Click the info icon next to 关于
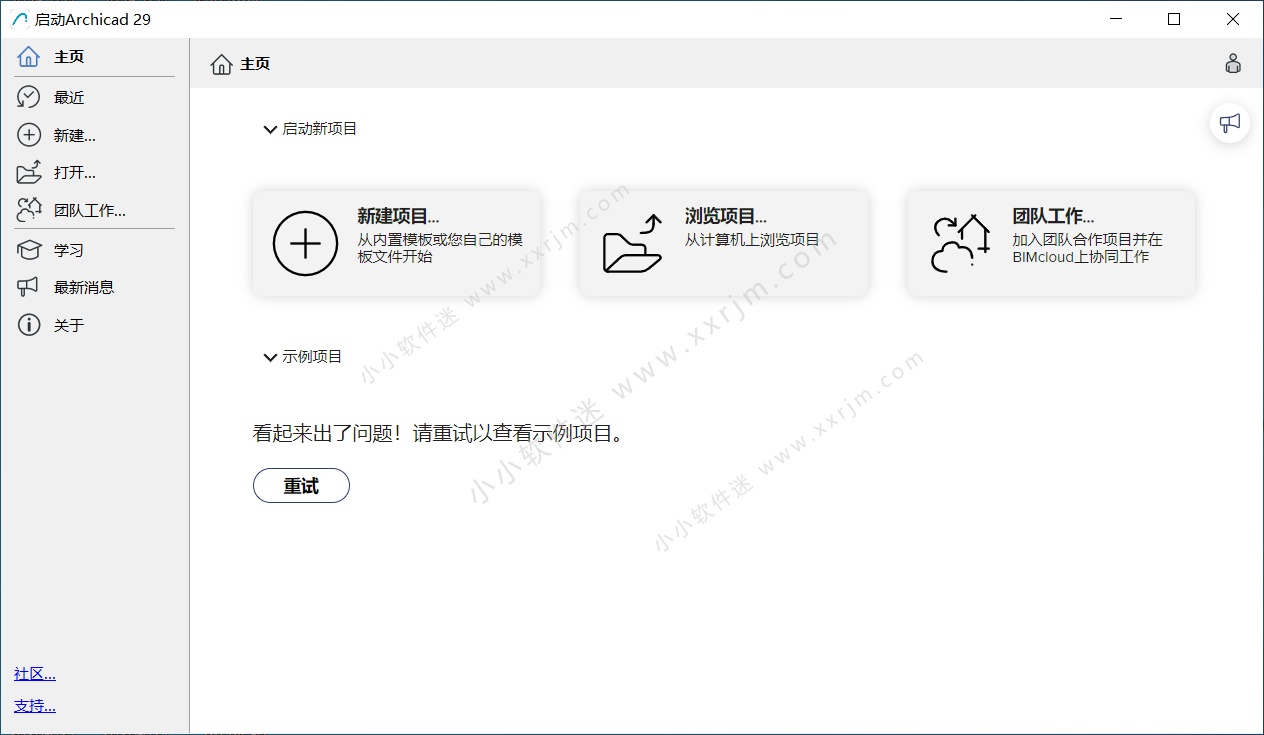 29,325
